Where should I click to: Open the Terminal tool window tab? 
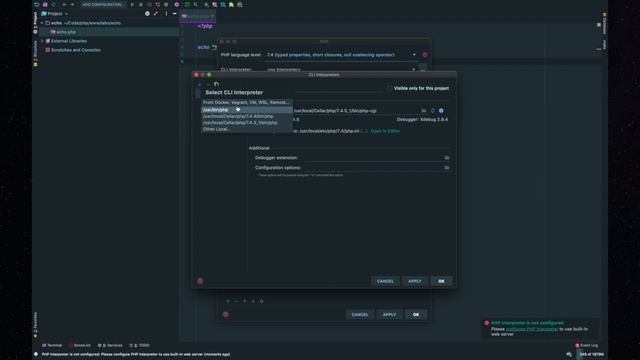52,345
